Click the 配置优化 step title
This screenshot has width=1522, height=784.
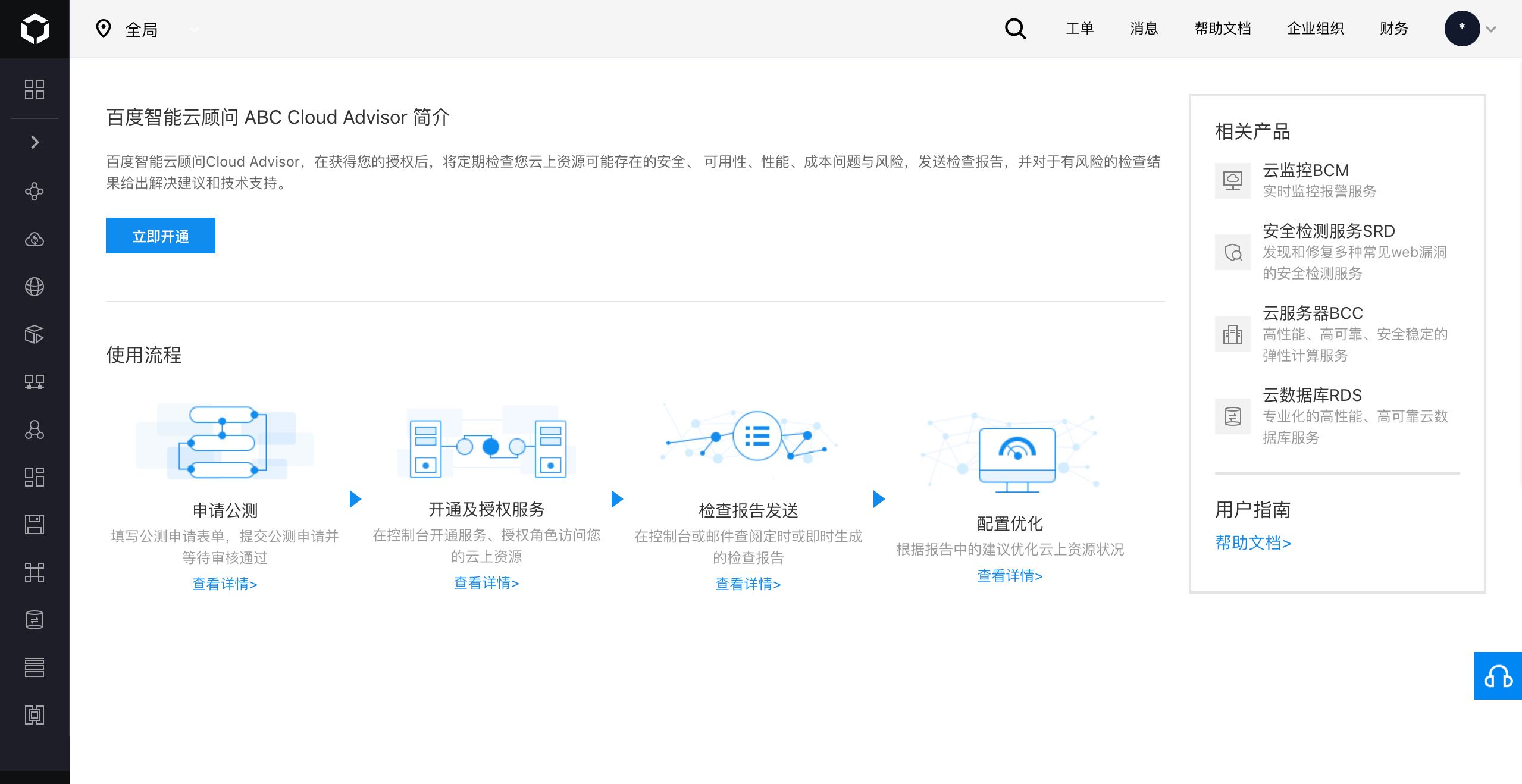click(x=1010, y=523)
